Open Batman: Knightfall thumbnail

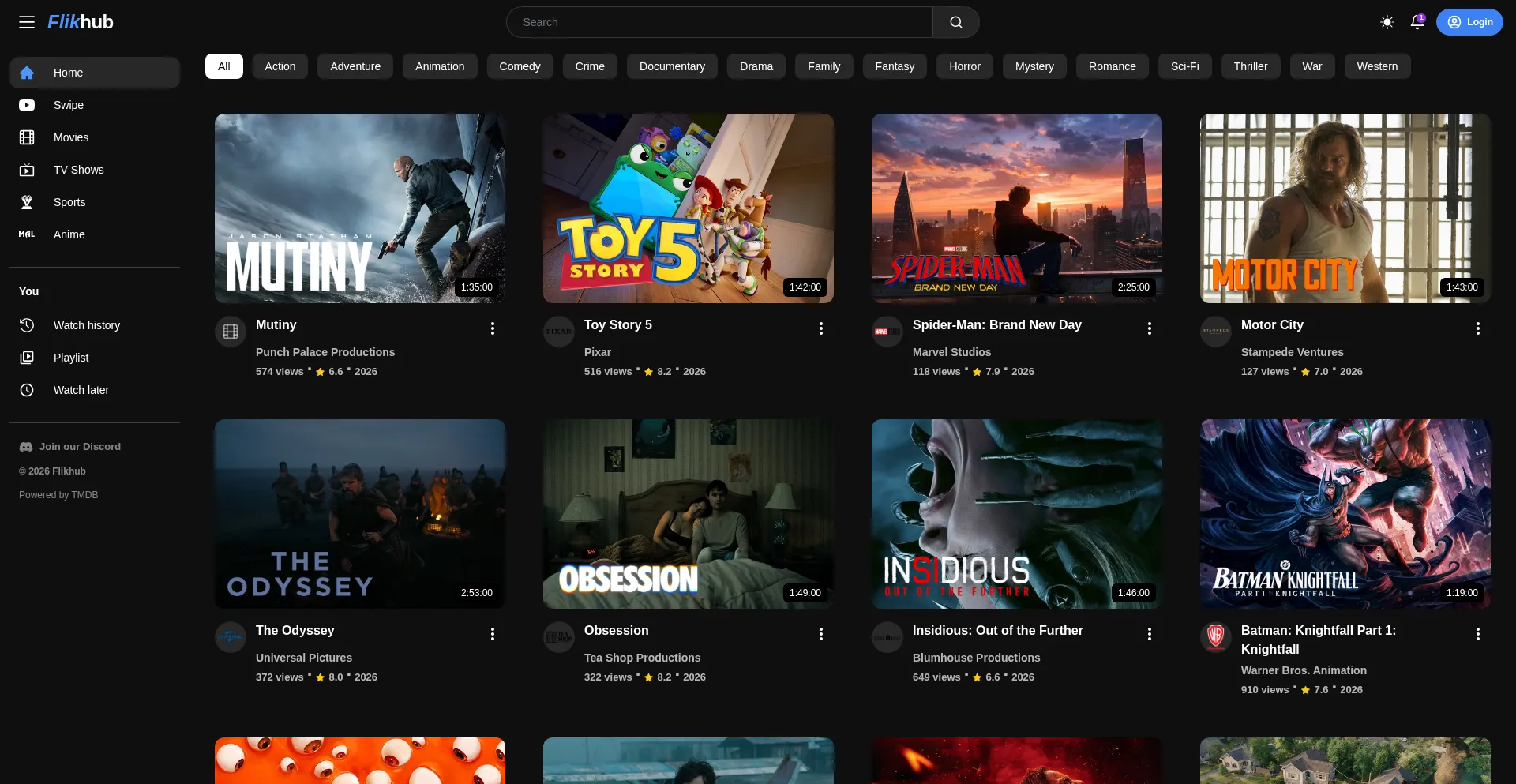pyautogui.click(x=1345, y=514)
